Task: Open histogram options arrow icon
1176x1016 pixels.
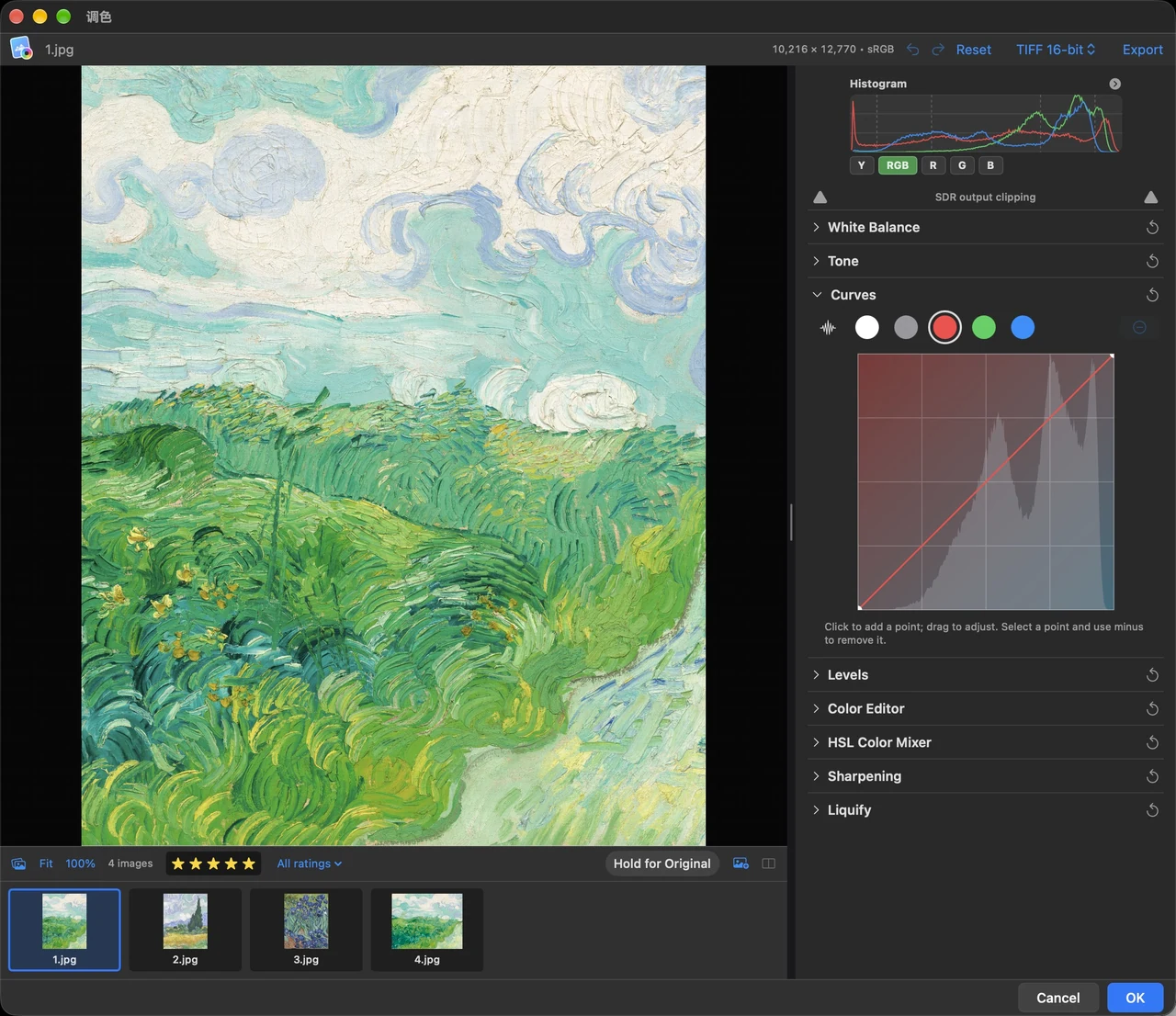Action: click(x=1114, y=84)
